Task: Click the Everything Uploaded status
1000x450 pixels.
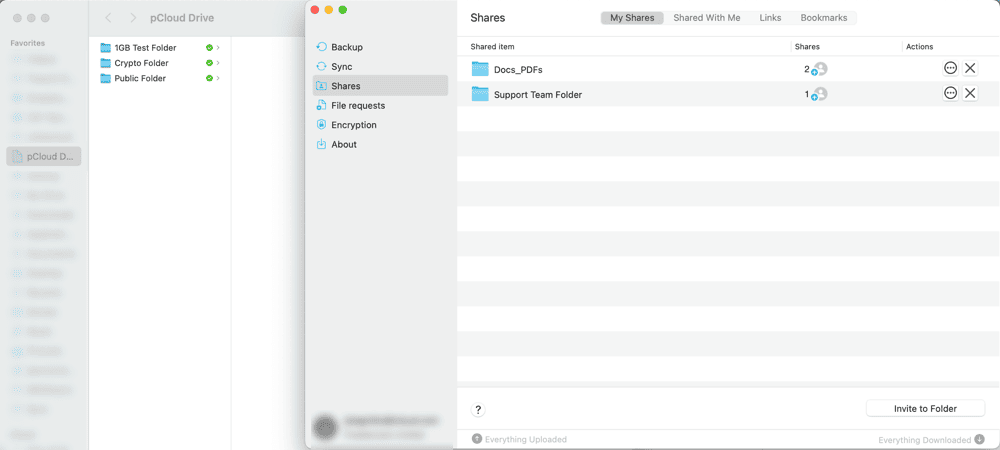Action: point(519,439)
